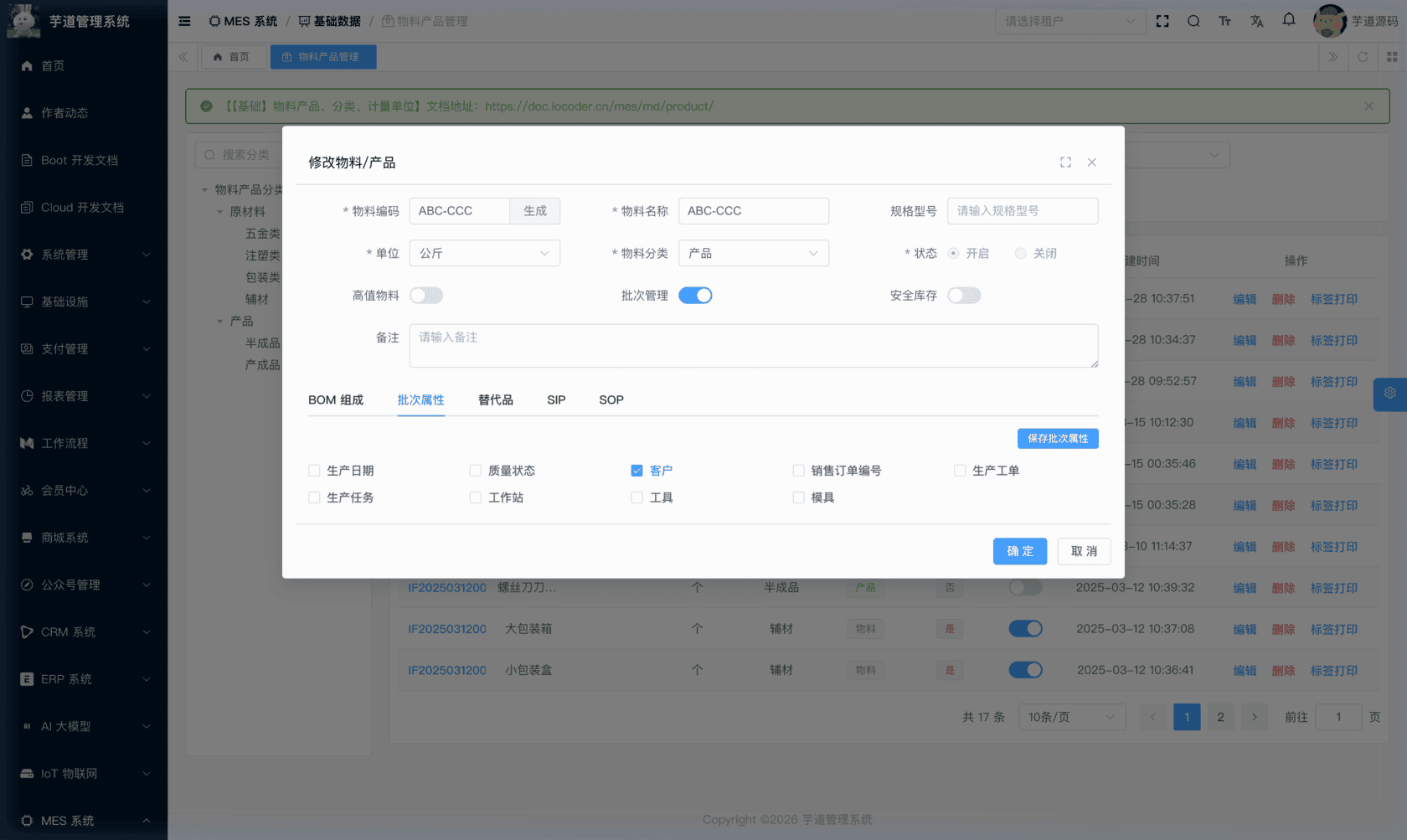
Task: Select the 关闭 status radio button
Action: point(1020,254)
